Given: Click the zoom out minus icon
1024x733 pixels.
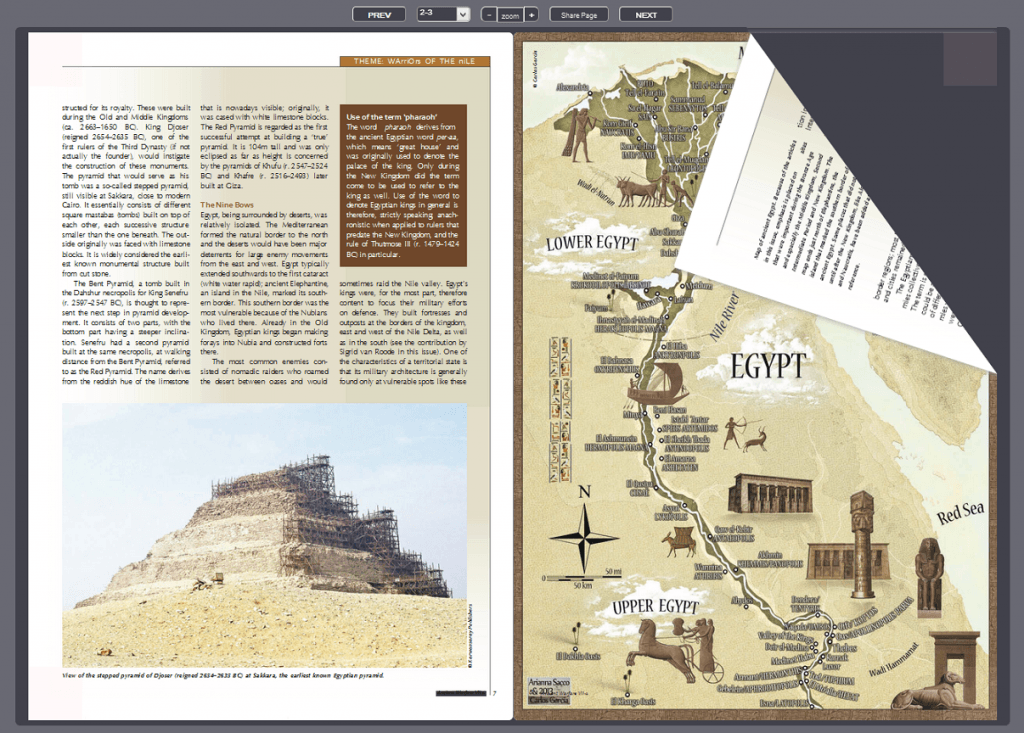Looking at the screenshot, I should tap(487, 14).
